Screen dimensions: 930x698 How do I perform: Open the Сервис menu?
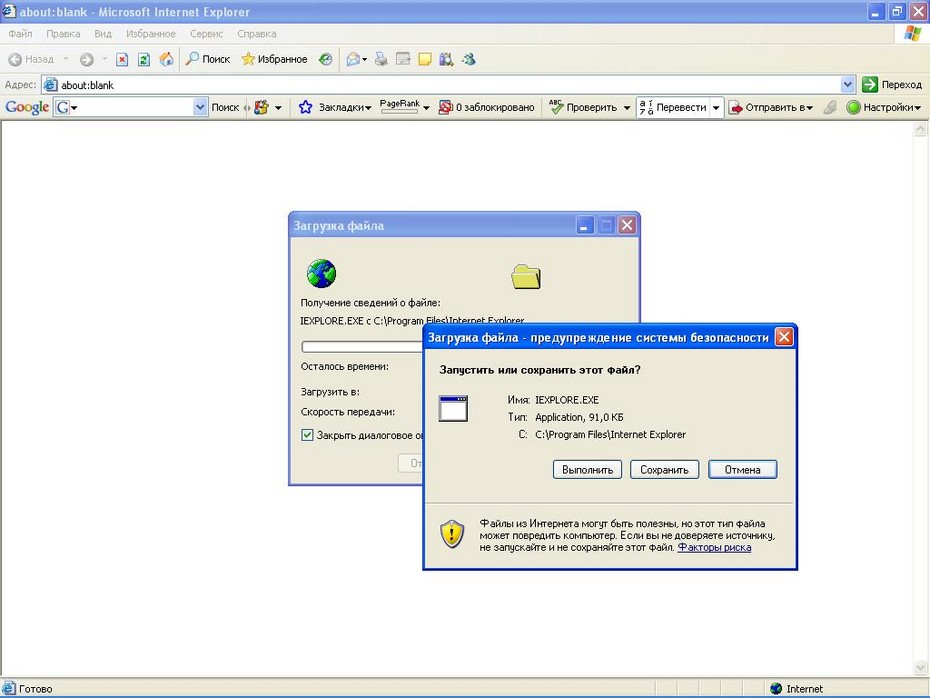click(x=206, y=34)
